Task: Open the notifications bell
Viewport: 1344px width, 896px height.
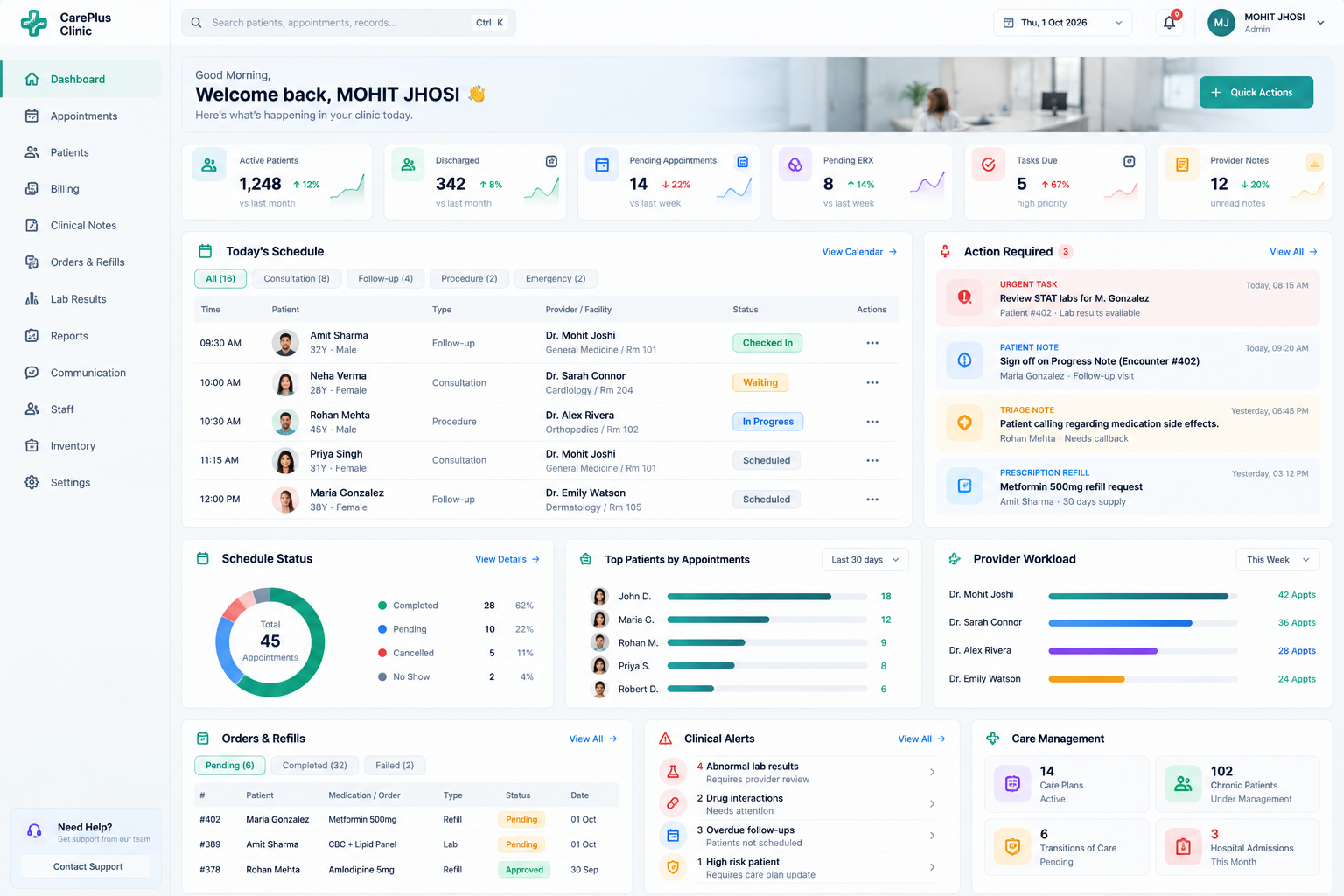Action: pos(1169,23)
